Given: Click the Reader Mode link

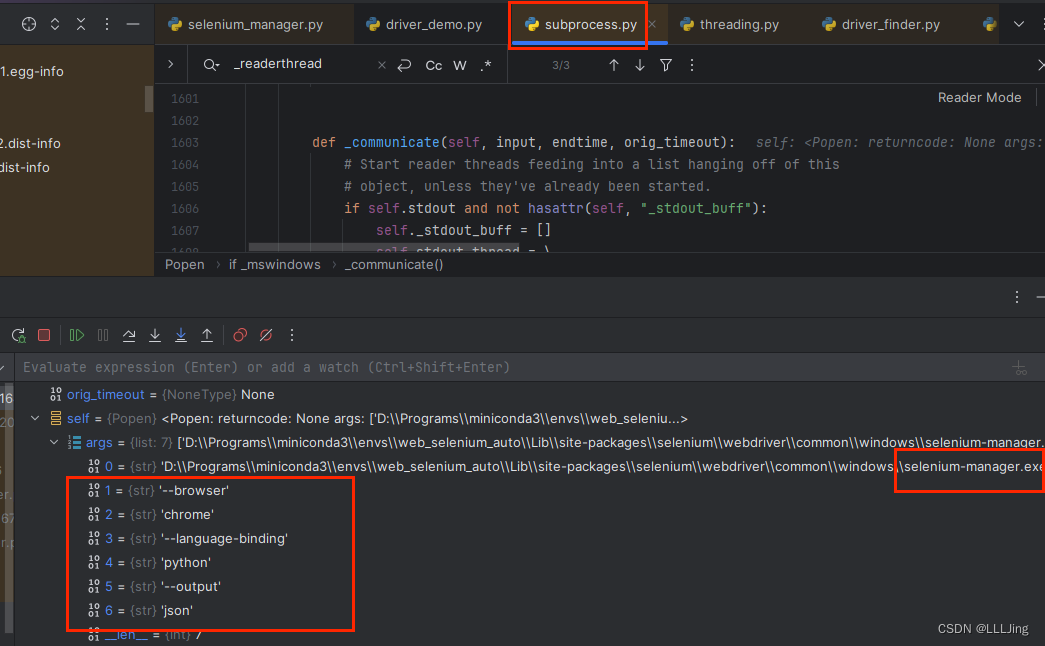Looking at the screenshot, I should tap(979, 97).
